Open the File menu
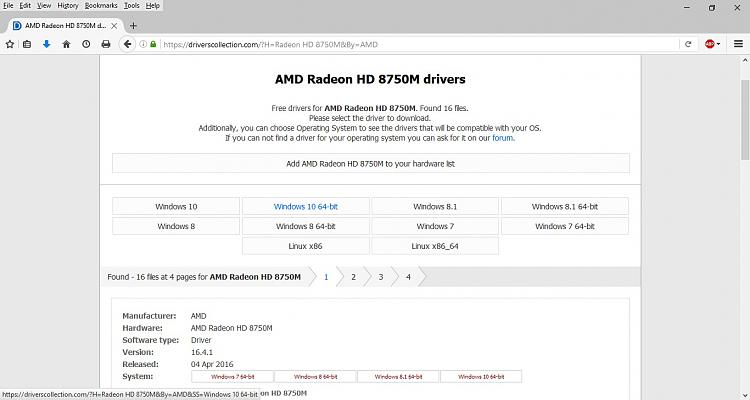 (x=8, y=6)
